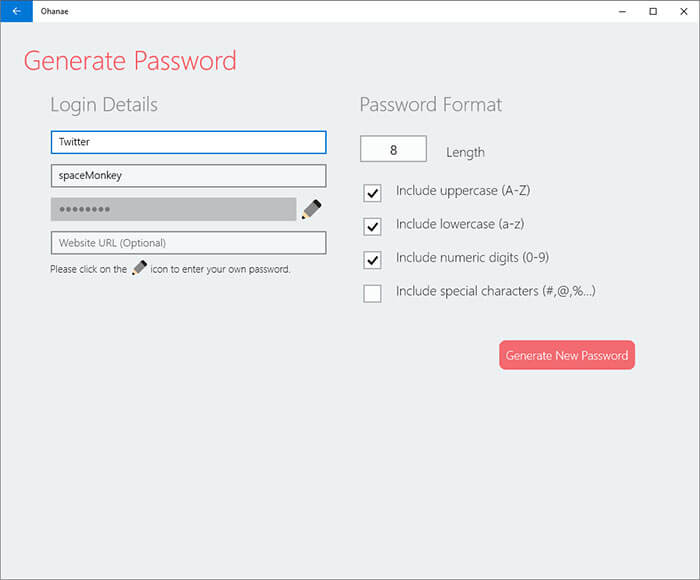700x580 pixels.
Task: Click the Include uppercase label text
Action: click(x=463, y=191)
